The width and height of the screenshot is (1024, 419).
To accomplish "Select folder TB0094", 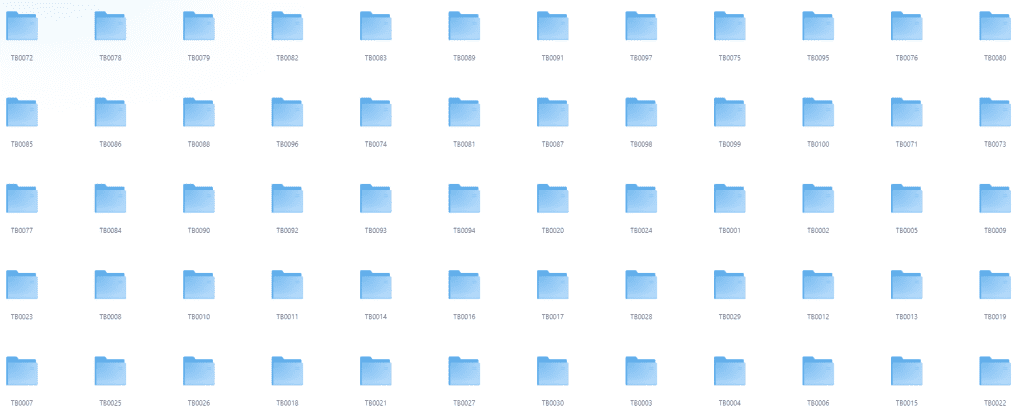I will tap(464, 198).
